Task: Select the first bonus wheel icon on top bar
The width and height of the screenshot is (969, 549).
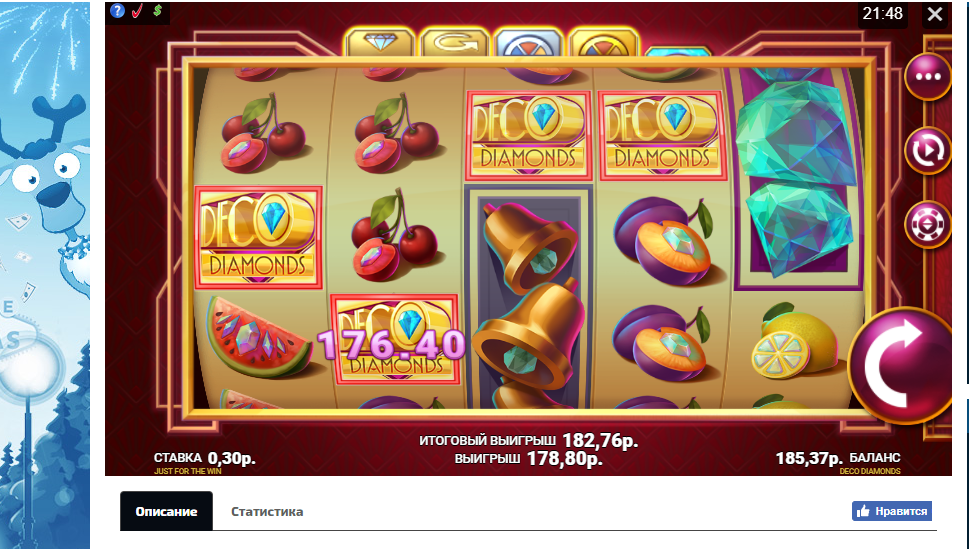Action: point(528,44)
